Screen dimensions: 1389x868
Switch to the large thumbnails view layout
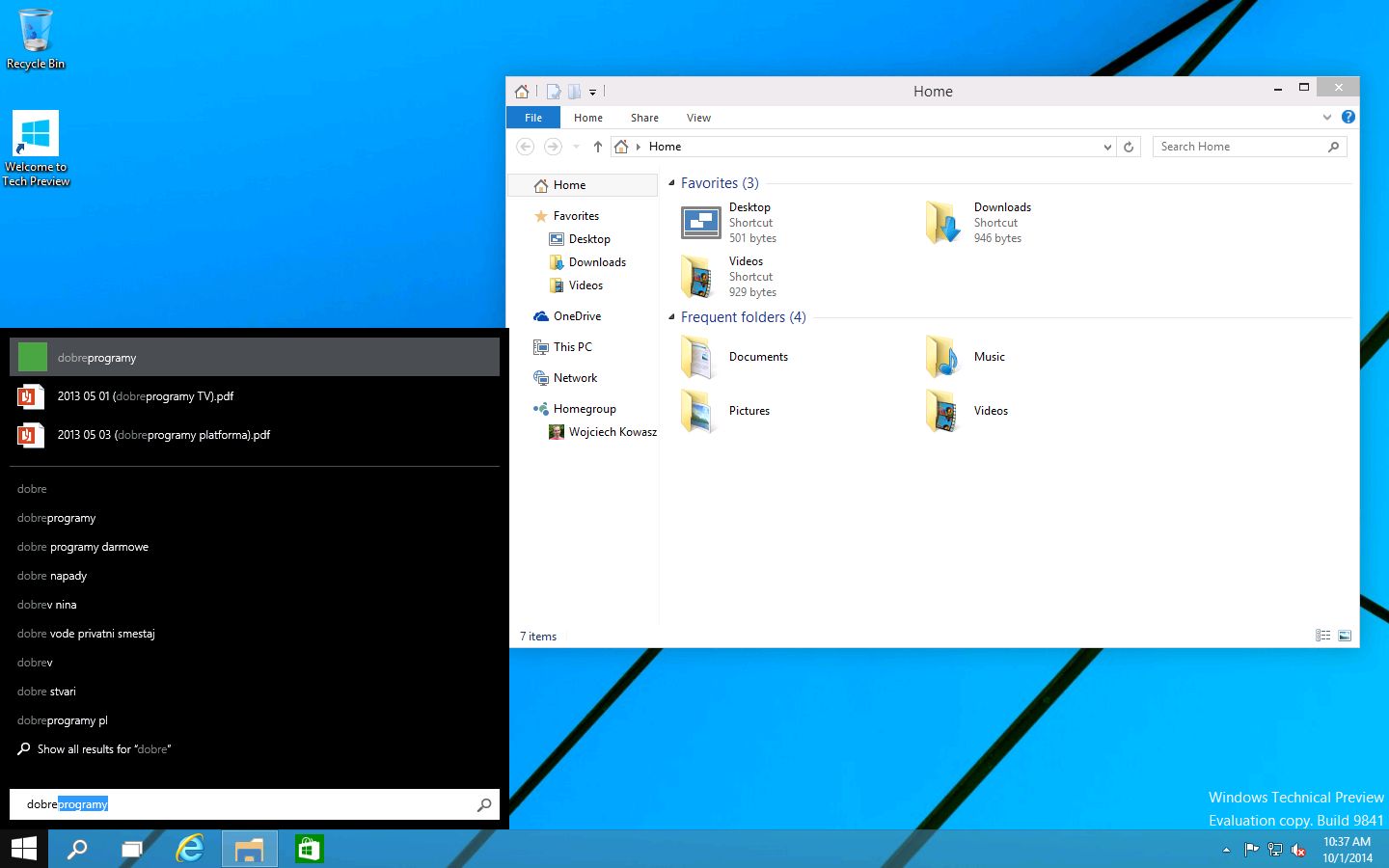[1345, 636]
